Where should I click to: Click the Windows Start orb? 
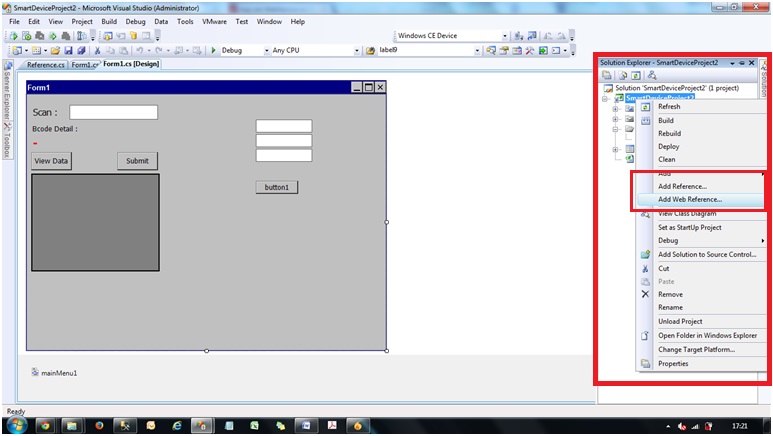[17, 425]
